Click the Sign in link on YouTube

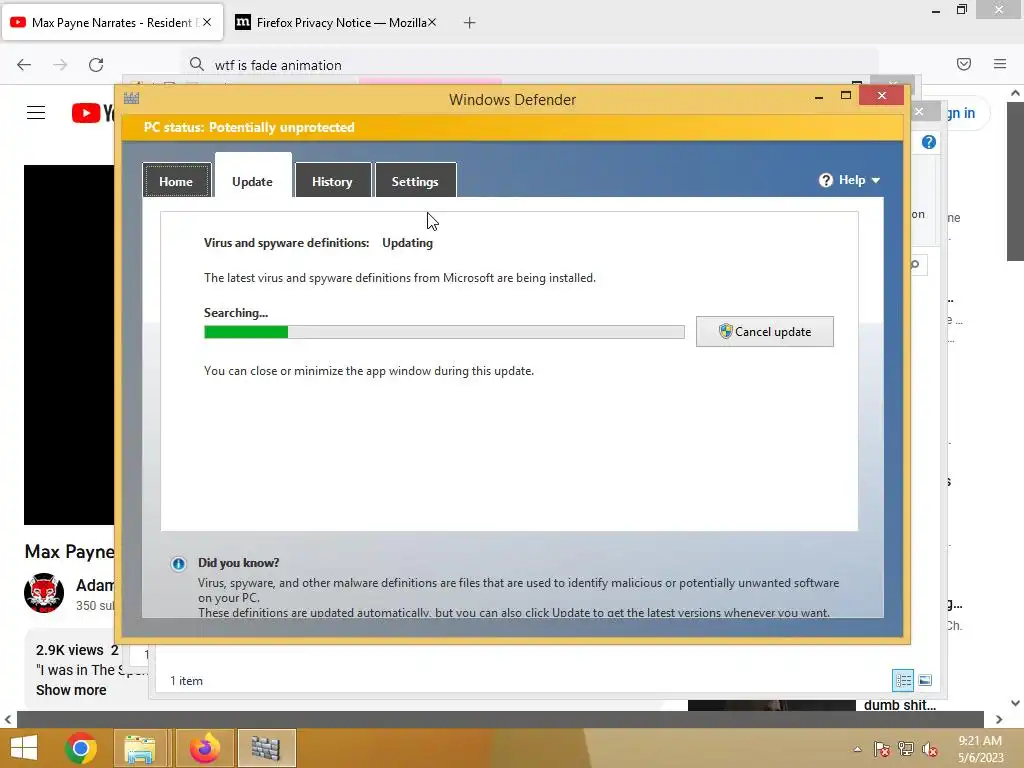pyautogui.click(x=961, y=113)
